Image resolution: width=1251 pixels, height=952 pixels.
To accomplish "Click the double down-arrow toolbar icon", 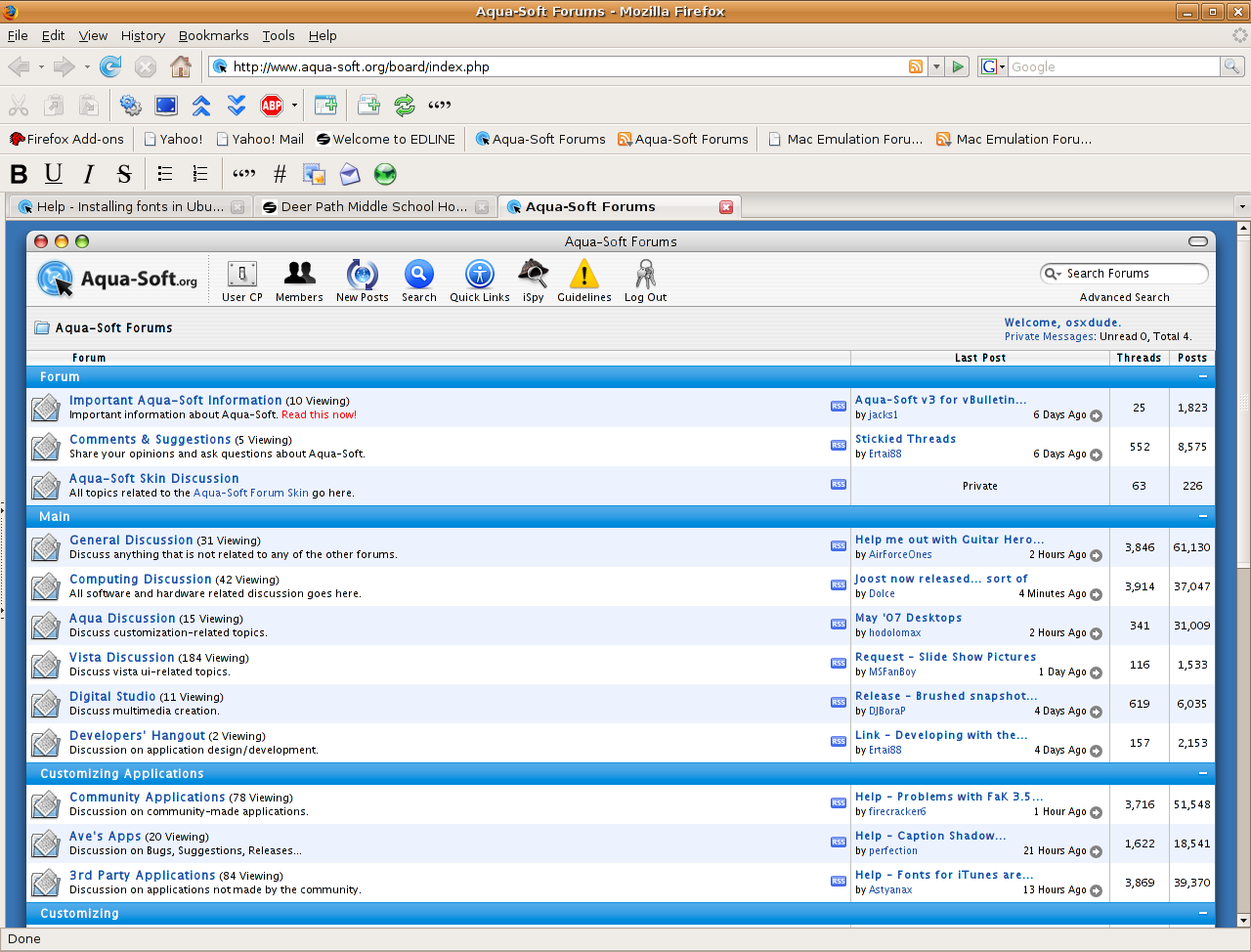I will (x=237, y=105).
